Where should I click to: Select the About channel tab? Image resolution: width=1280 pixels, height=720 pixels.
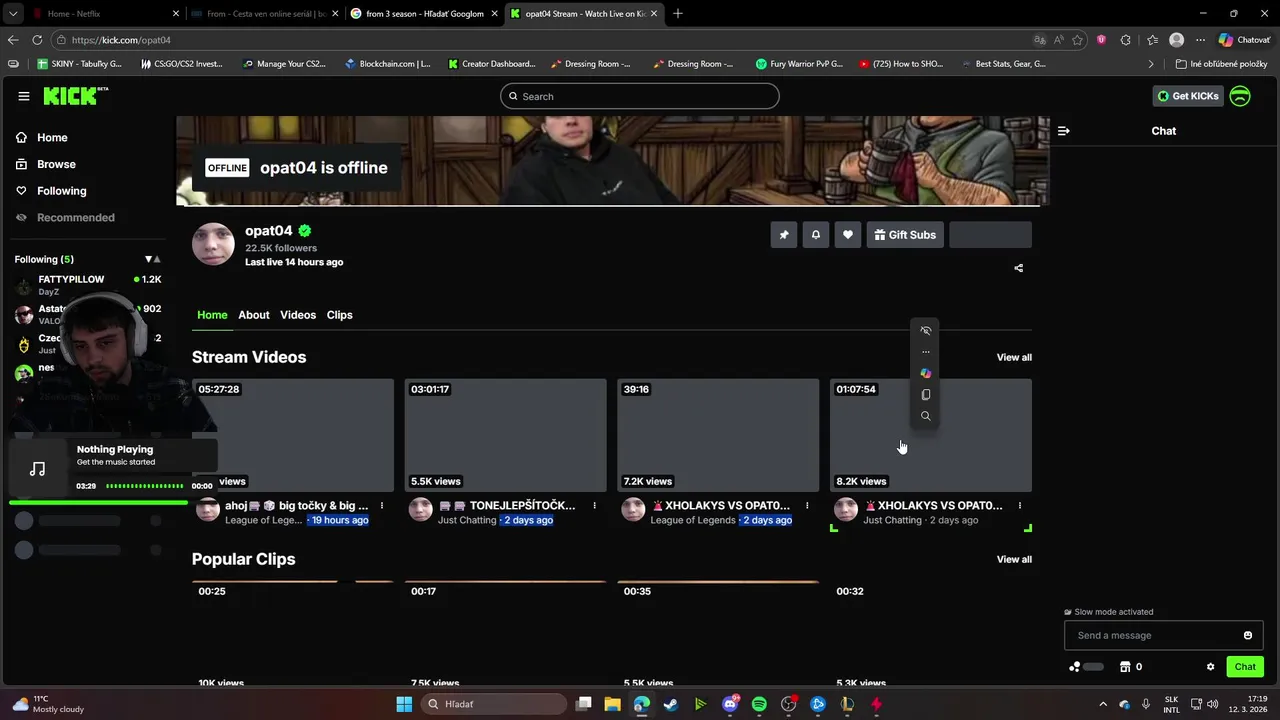pos(254,315)
